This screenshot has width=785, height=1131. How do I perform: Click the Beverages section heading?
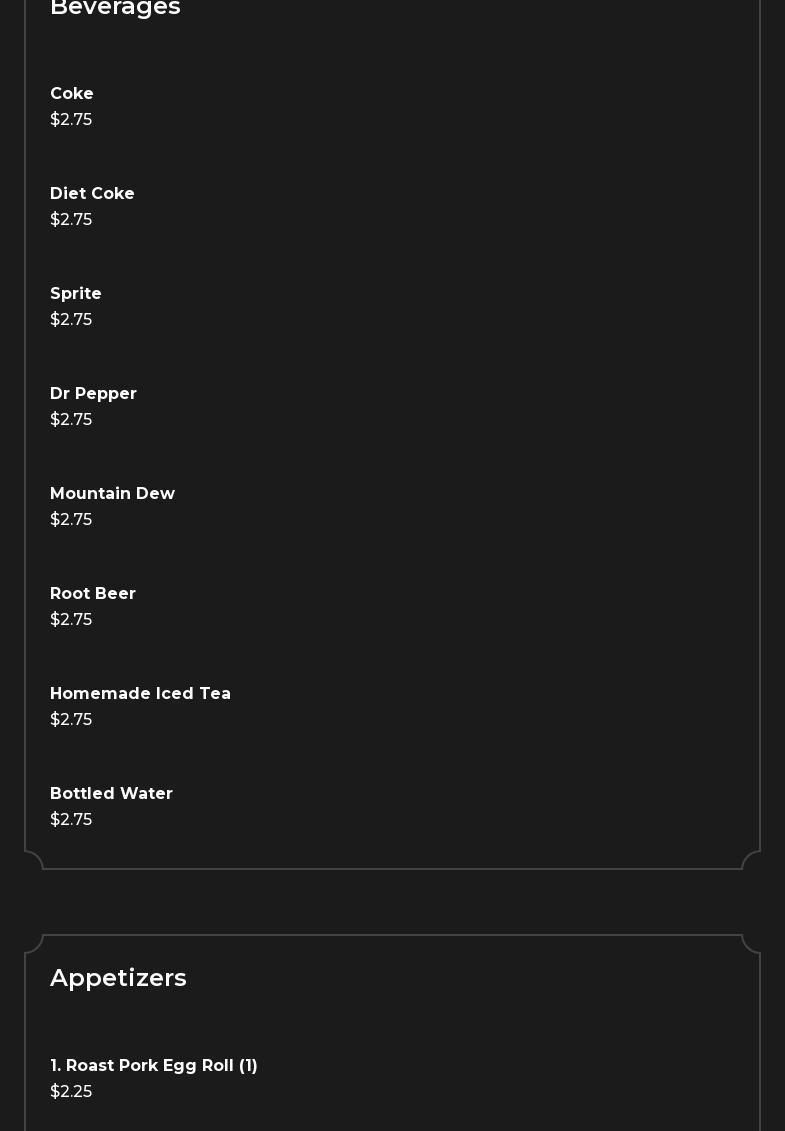(x=115, y=8)
